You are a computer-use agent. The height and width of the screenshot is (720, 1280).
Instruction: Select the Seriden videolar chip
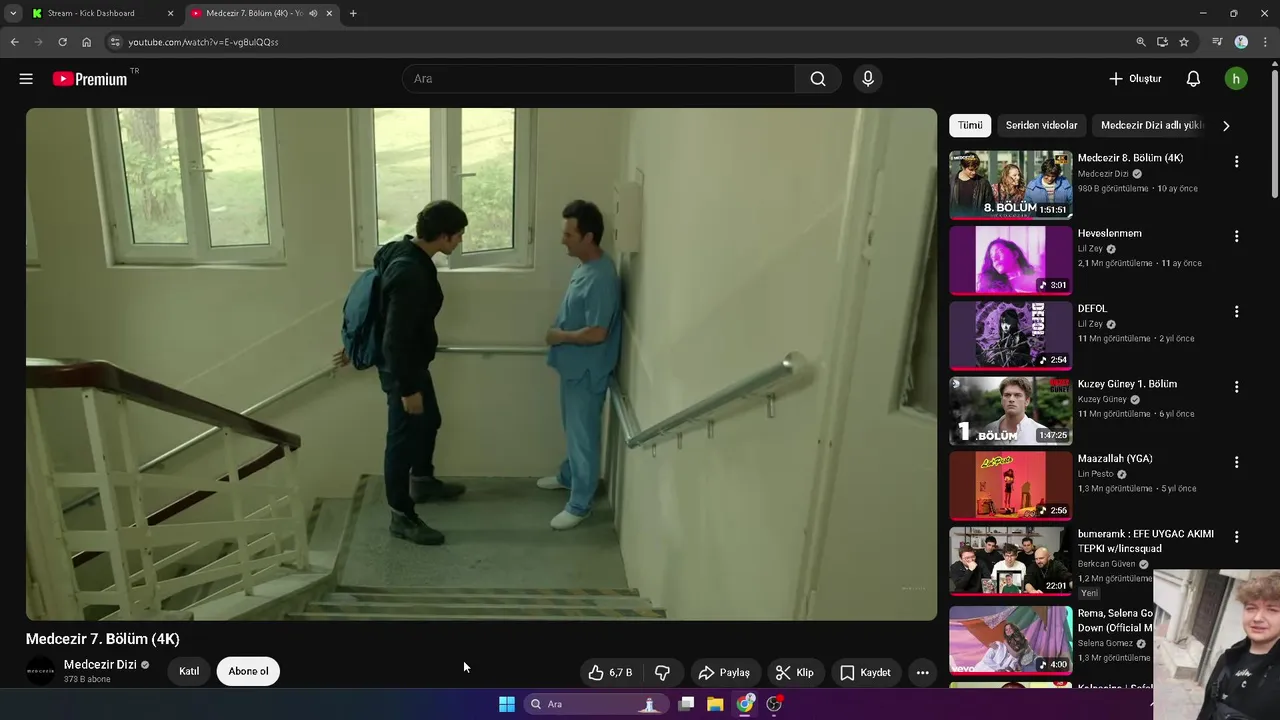1041,125
